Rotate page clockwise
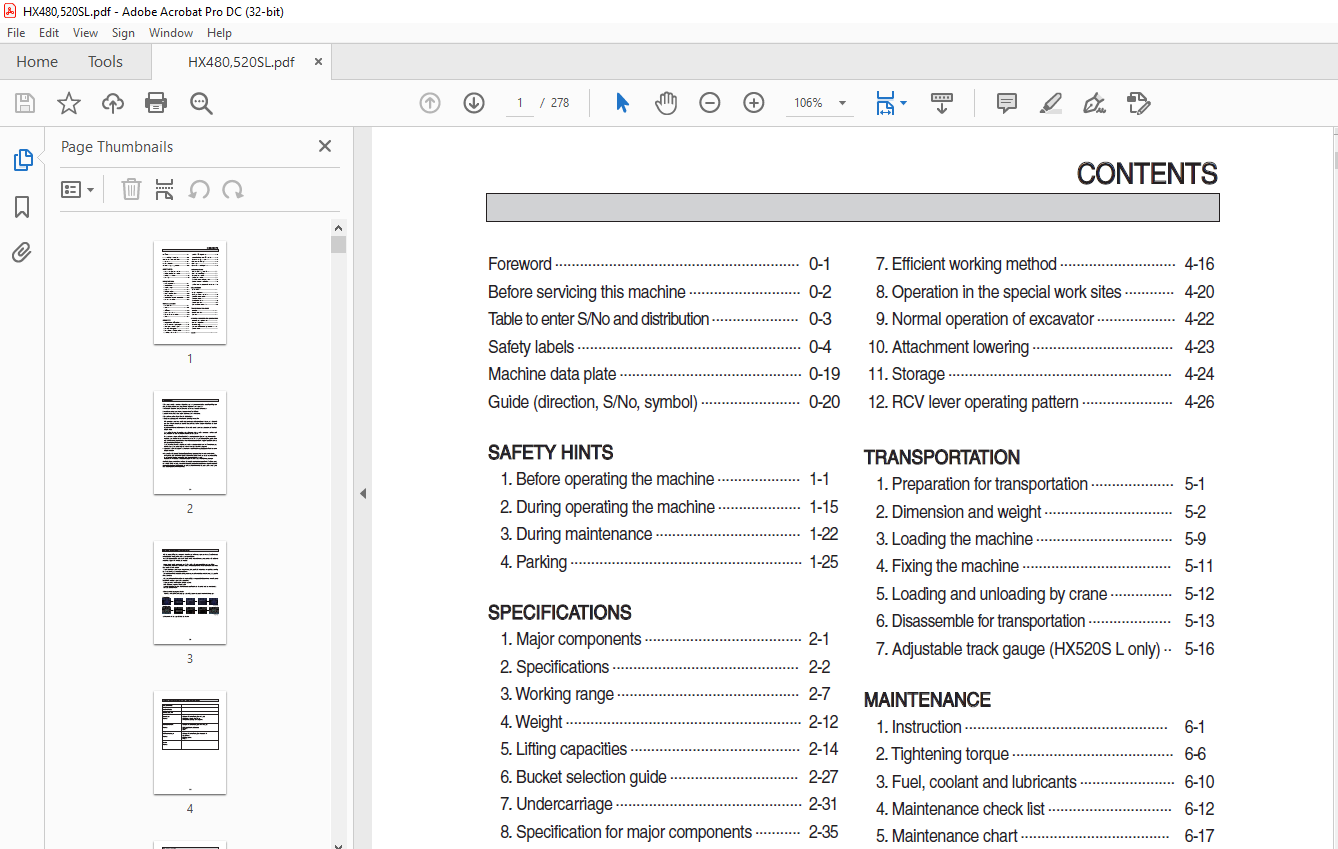Image resolution: width=1338 pixels, height=849 pixels. tap(233, 189)
